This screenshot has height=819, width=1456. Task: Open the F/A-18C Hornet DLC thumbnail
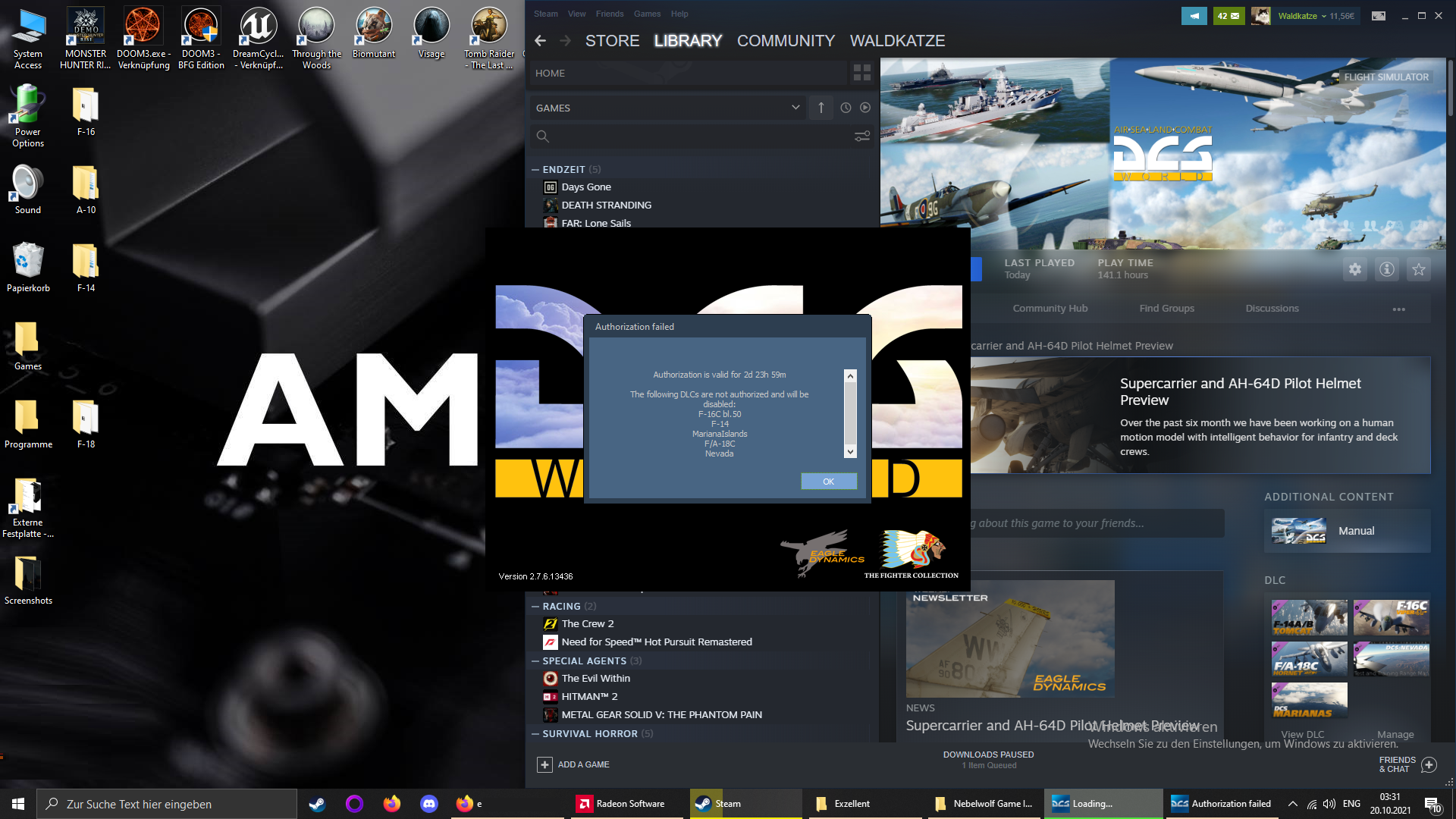1310,659
